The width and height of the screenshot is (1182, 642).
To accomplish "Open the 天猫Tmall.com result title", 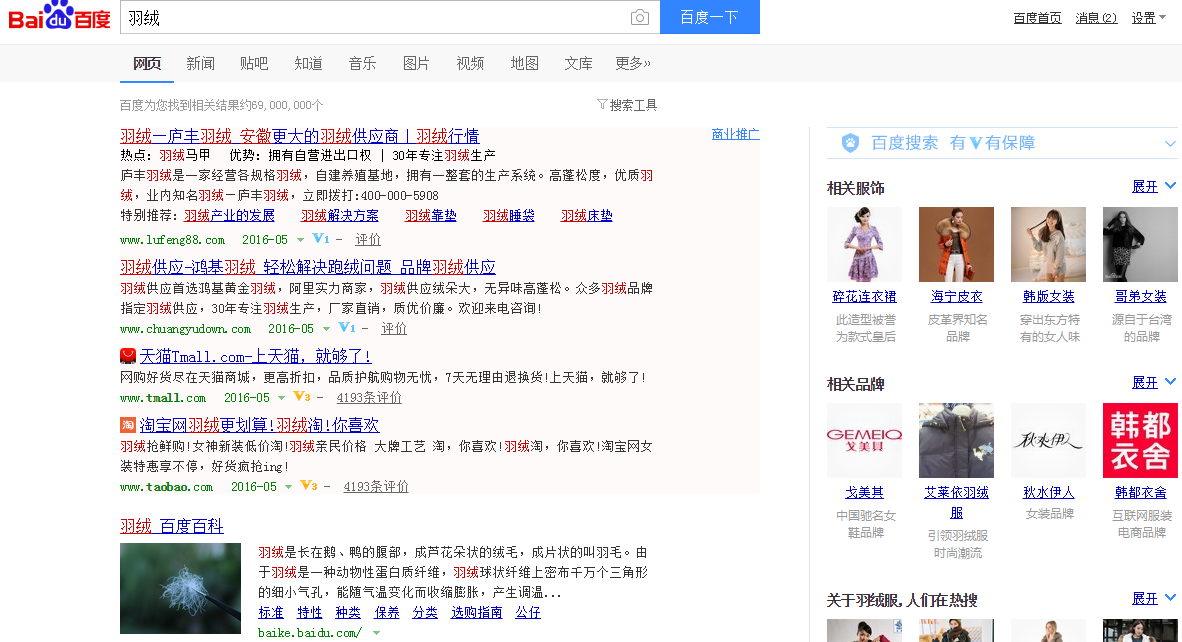I will pyautogui.click(x=256, y=356).
